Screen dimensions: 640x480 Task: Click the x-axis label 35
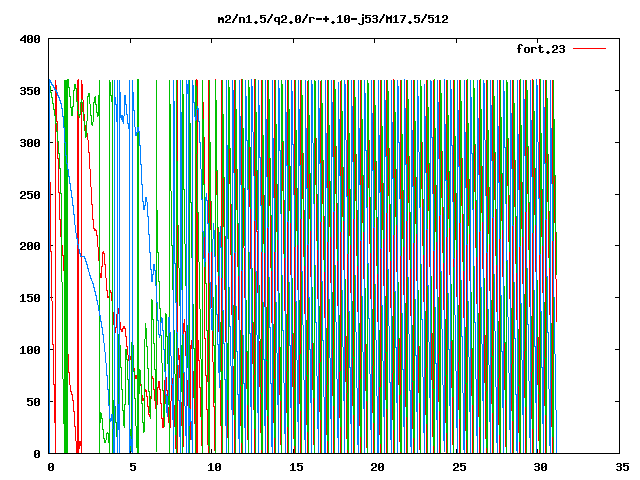click(622, 467)
